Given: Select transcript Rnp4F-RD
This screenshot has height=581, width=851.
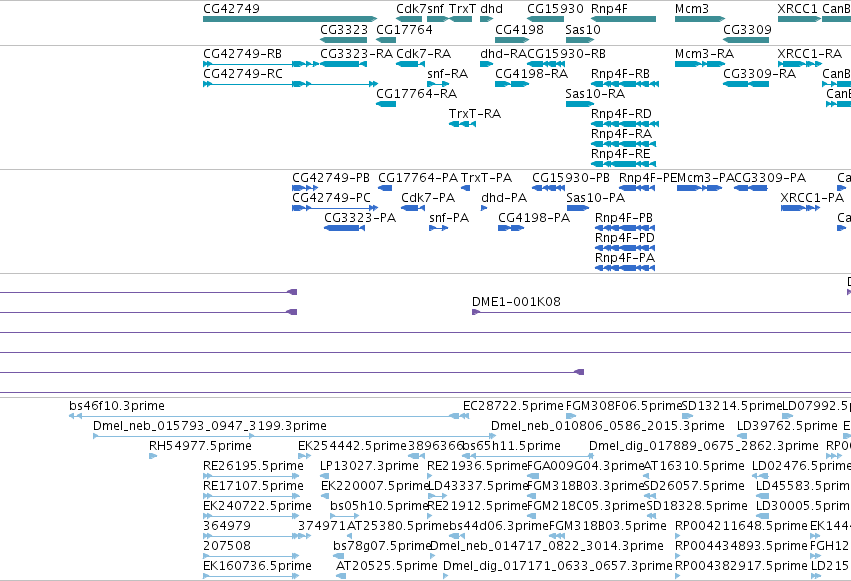Looking at the screenshot, I should [x=621, y=114].
